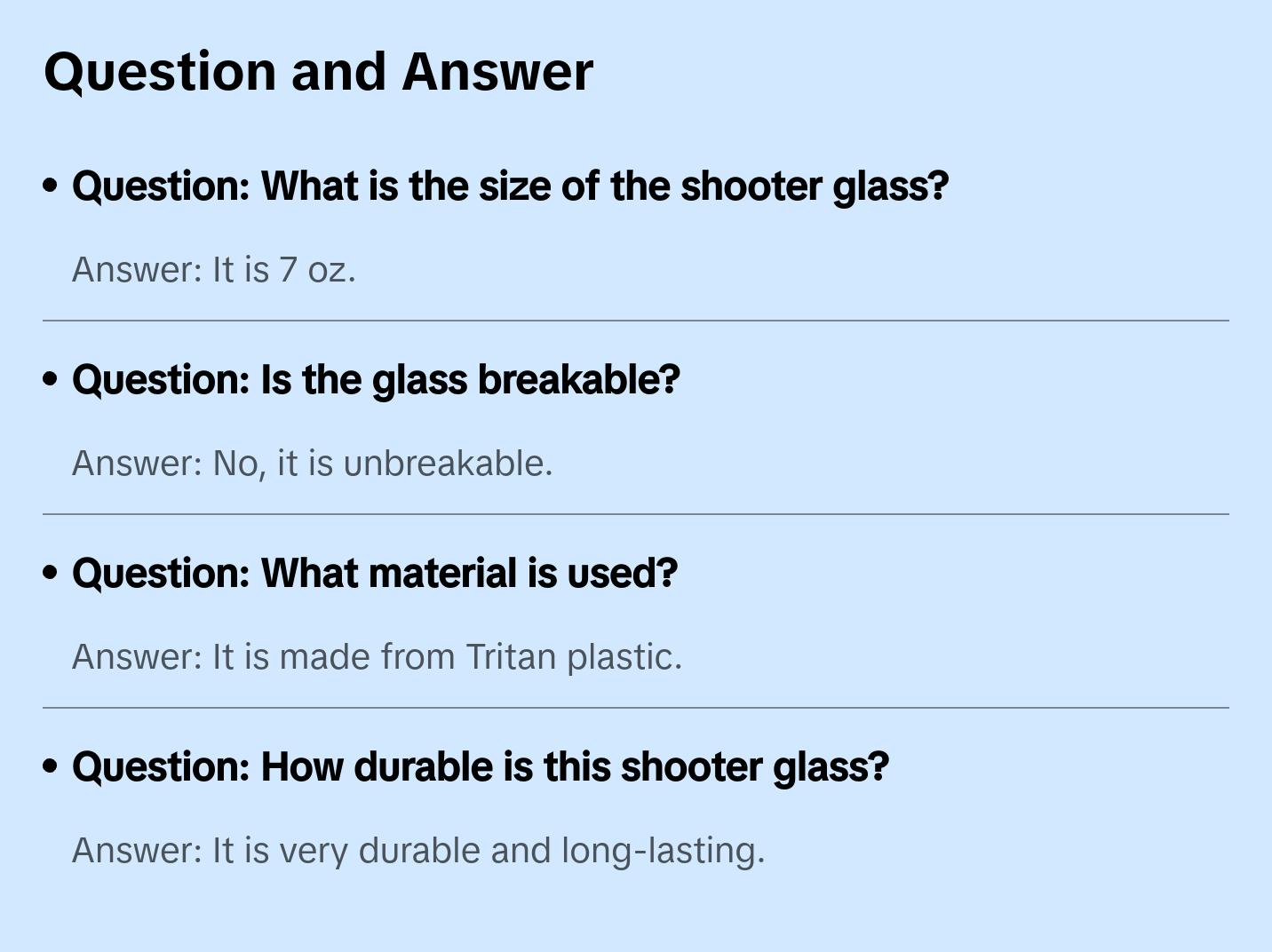Click the "Question and Answer" heading
This screenshot has height=952, width=1272.
[318, 71]
